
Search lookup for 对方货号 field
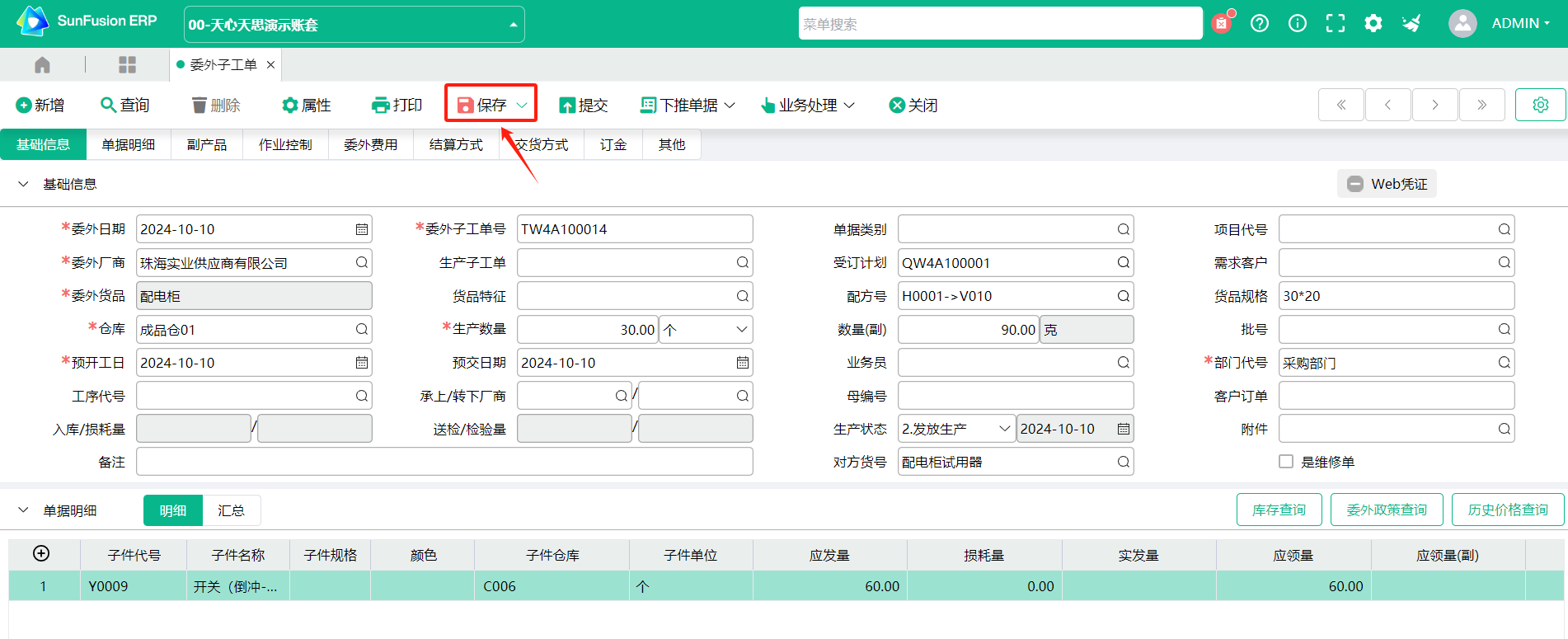pyautogui.click(x=1123, y=462)
